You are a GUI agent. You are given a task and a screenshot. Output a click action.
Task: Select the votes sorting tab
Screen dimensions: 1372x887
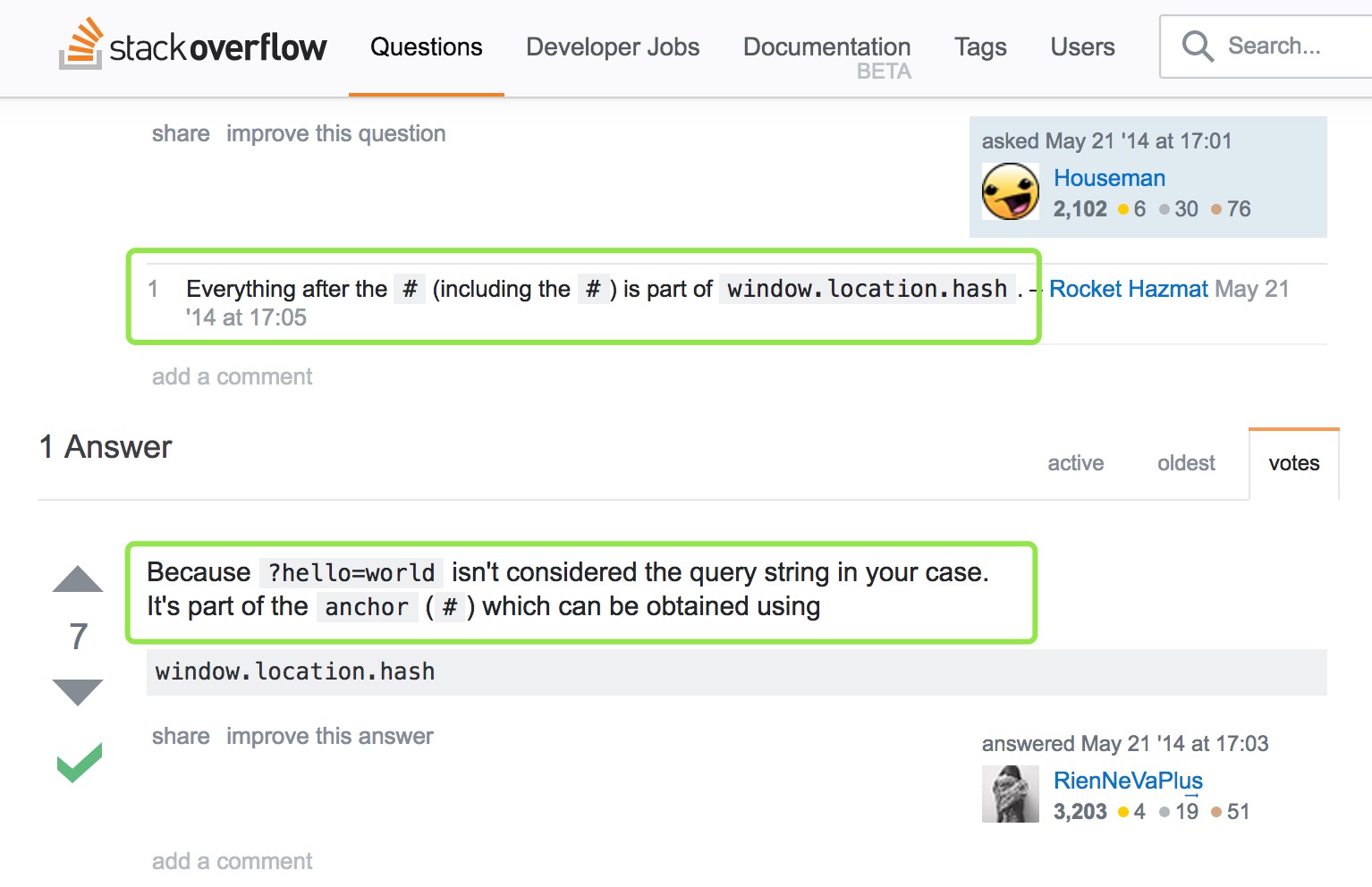[x=1293, y=463]
